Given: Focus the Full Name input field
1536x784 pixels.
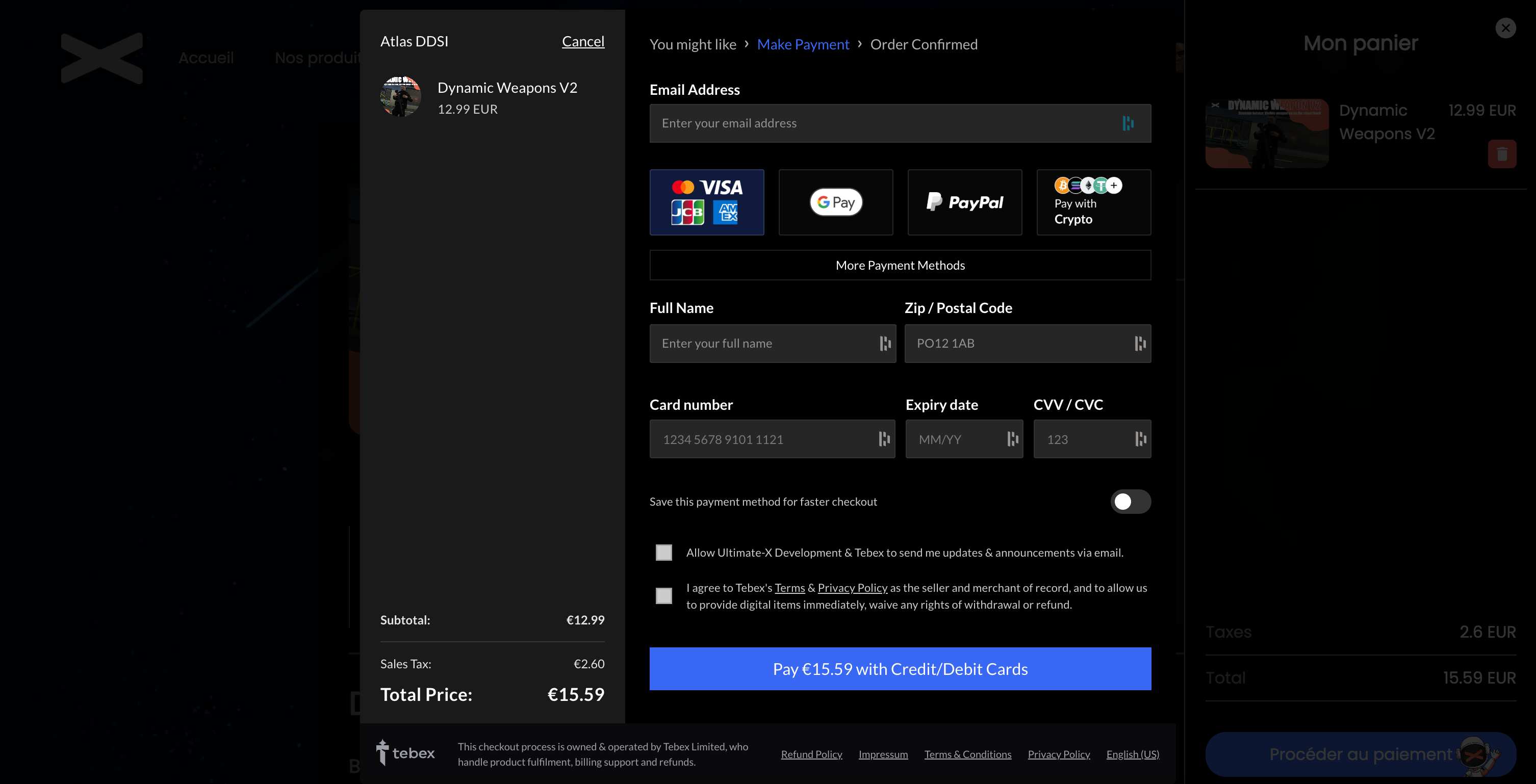Looking at the screenshot, I should point(772,344).
